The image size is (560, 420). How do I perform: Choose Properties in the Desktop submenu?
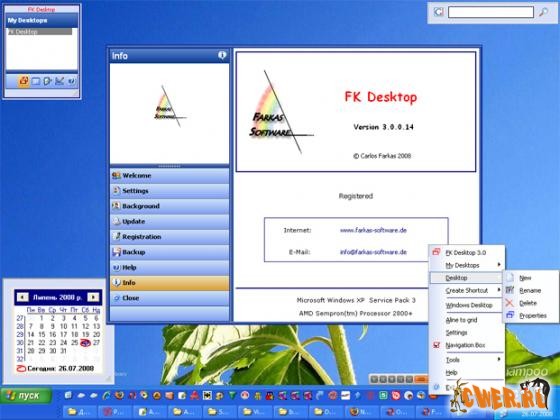click(530, 315)
